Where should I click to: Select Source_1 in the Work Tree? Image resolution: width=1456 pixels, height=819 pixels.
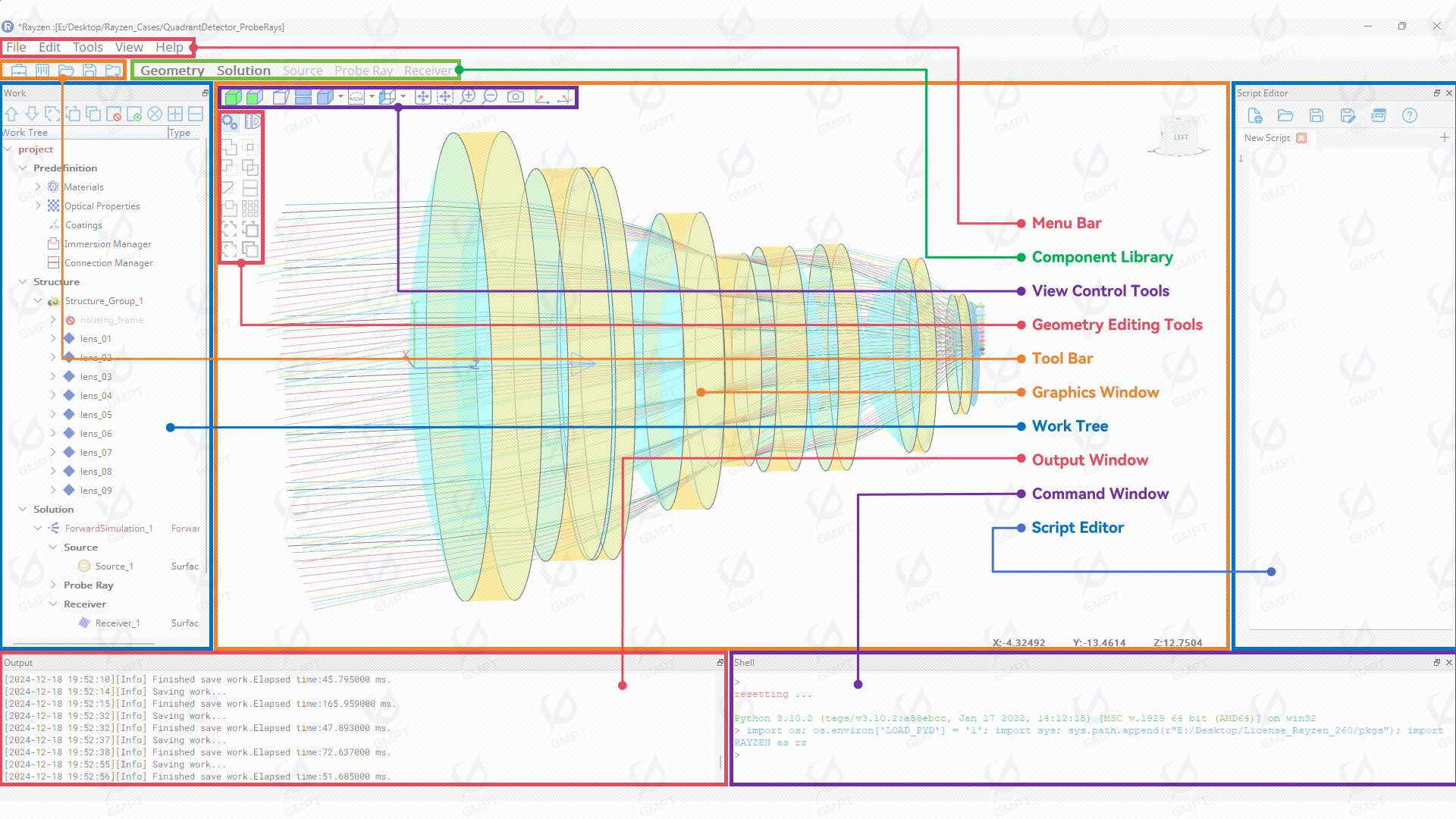pos(114,566)
